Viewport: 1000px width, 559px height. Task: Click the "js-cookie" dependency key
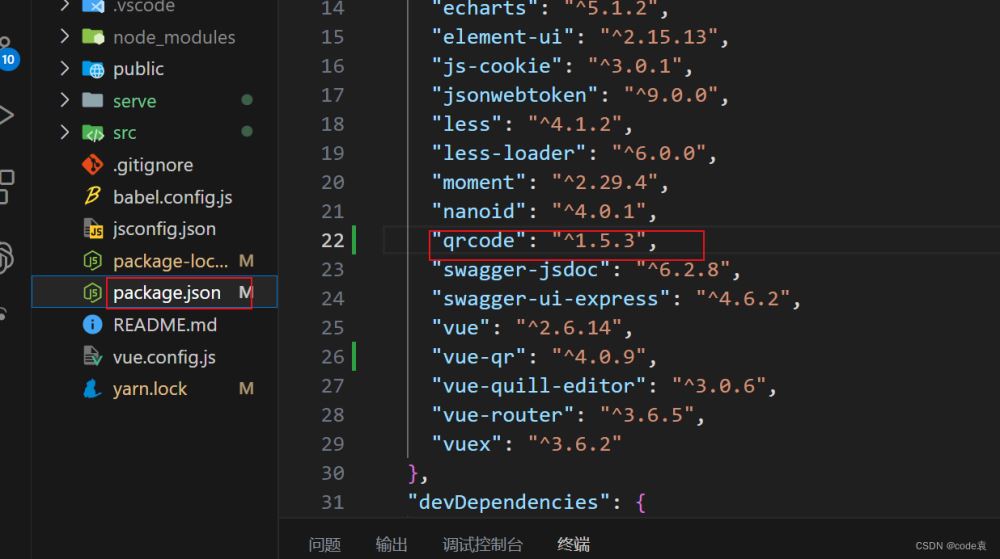[x=497, y=66]
